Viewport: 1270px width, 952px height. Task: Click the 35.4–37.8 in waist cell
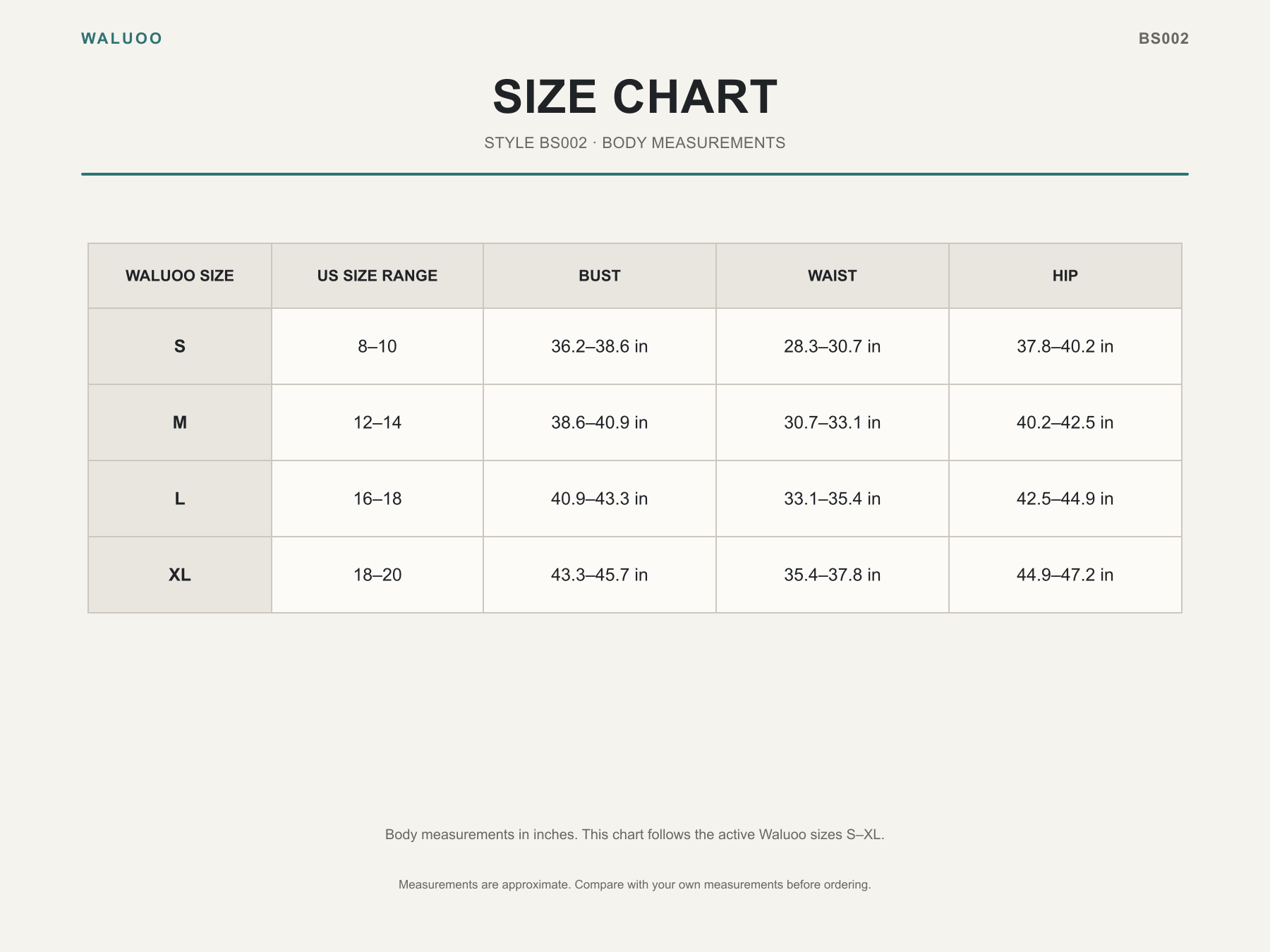(x=833, y=575)
